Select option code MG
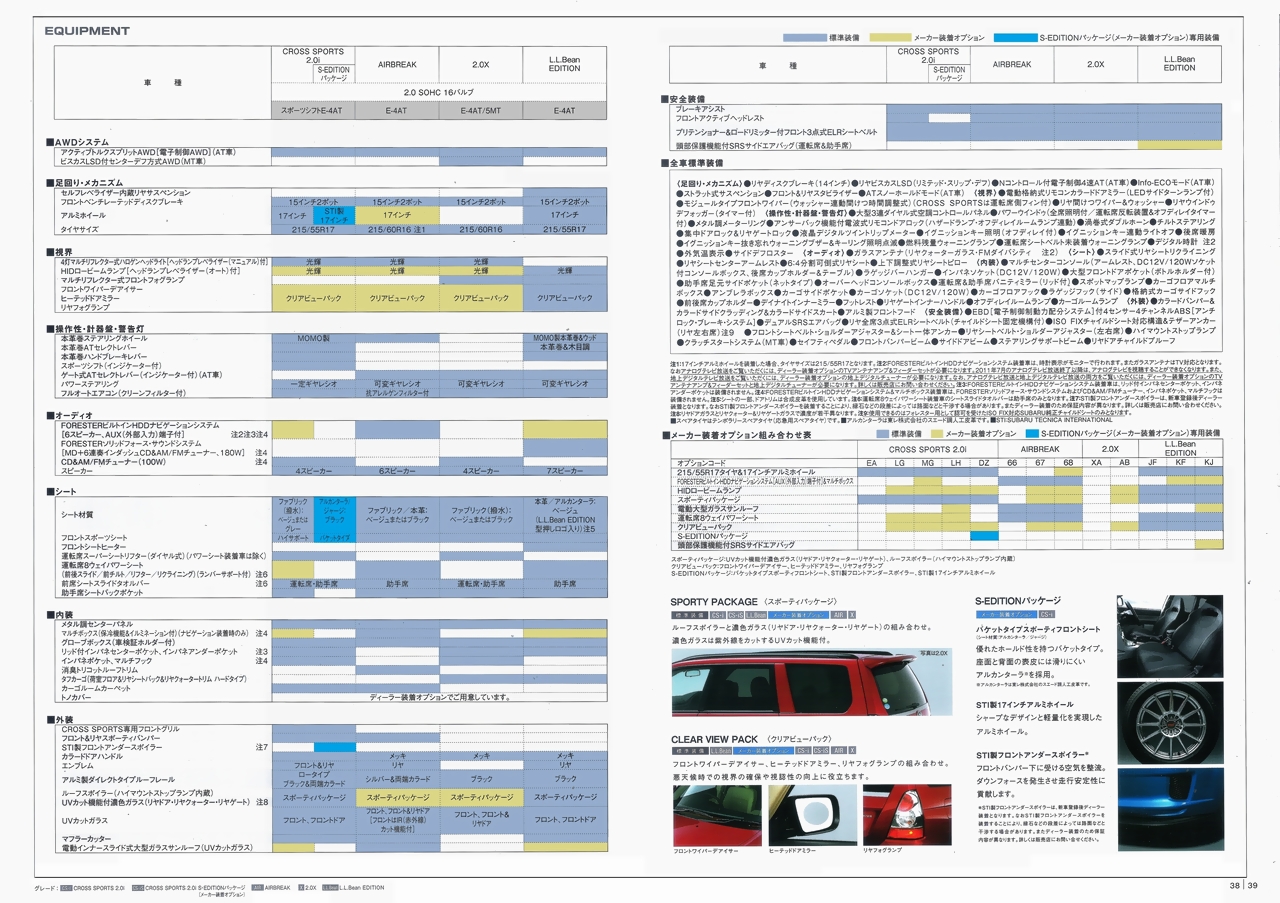This screenshot has height=903, width=1280. 927,463
